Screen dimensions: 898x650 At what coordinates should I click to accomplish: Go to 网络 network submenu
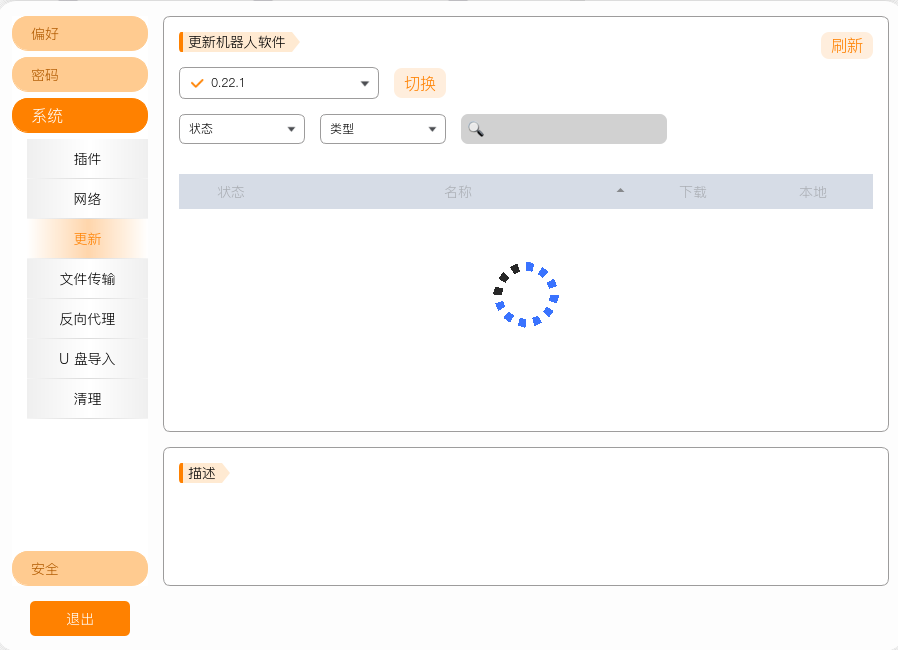pyautogui.click(x=88, y=199)
